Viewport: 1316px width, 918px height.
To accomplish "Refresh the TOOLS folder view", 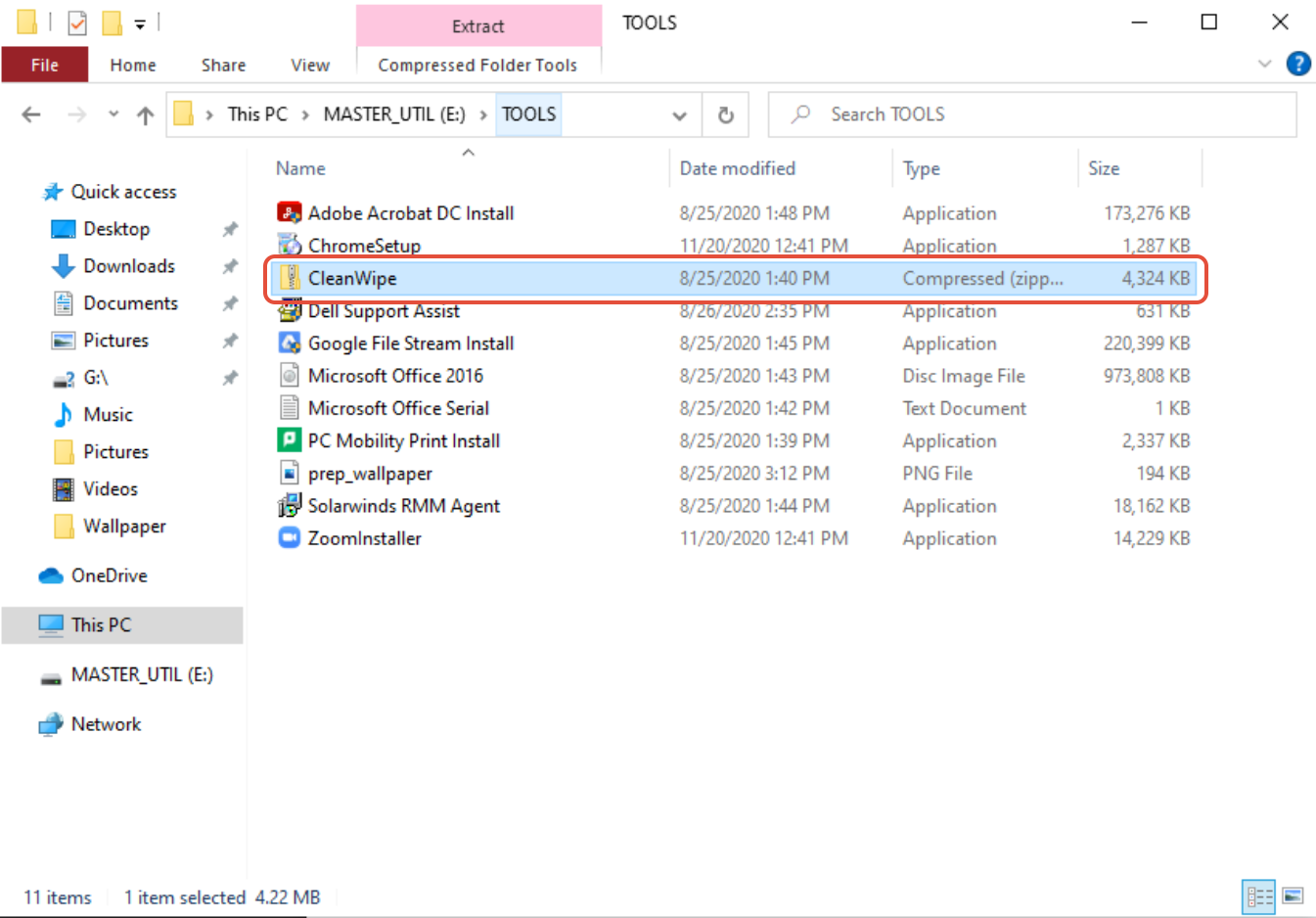I will pyautogui.click(x=725, y=115).
